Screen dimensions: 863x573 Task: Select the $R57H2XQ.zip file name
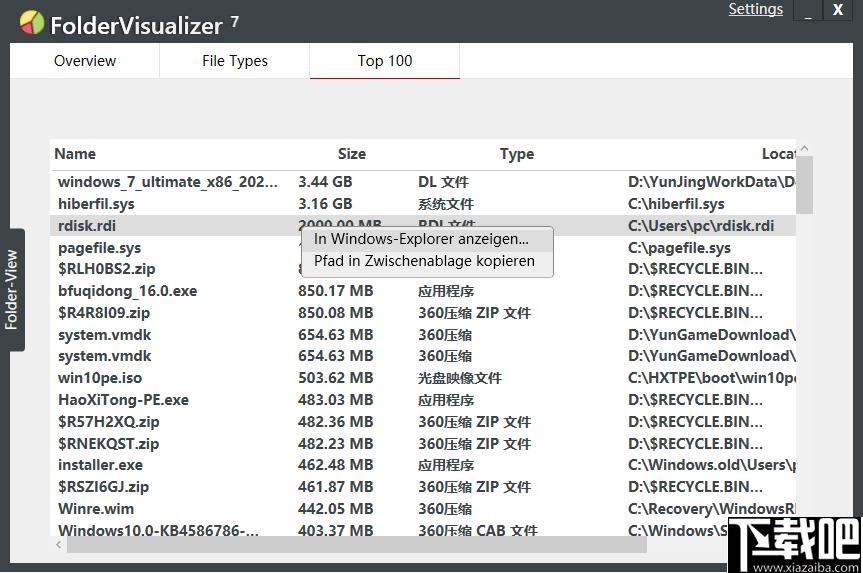(108, 422)
